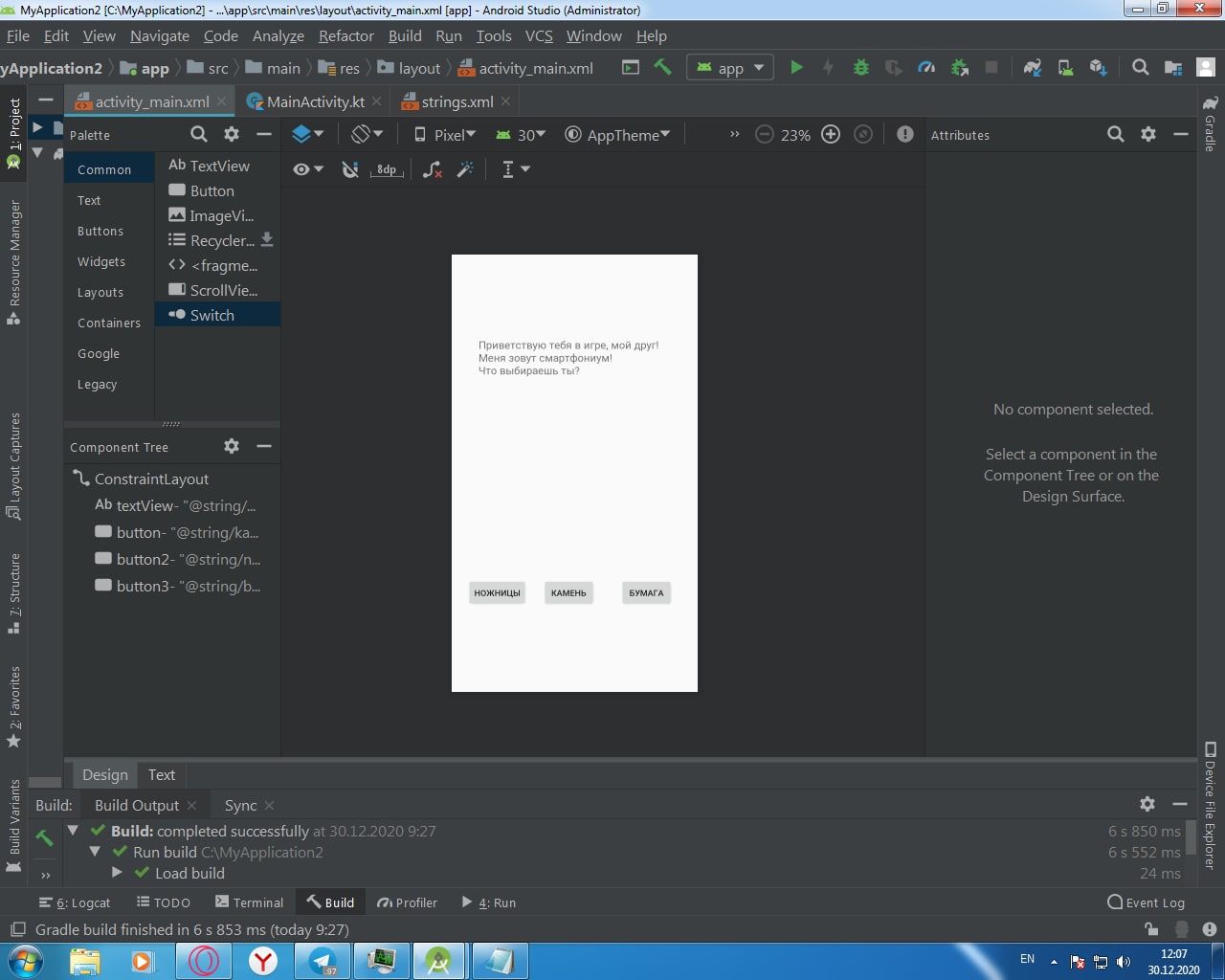Search the Palette with magnifier icon
1225x980 pixels.
tap(198, 134)
